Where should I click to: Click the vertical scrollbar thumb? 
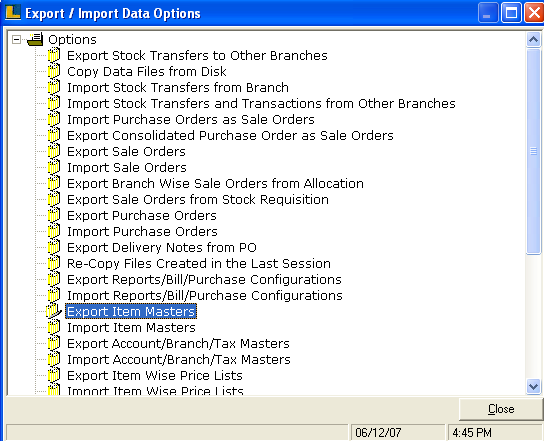point(533,152)
